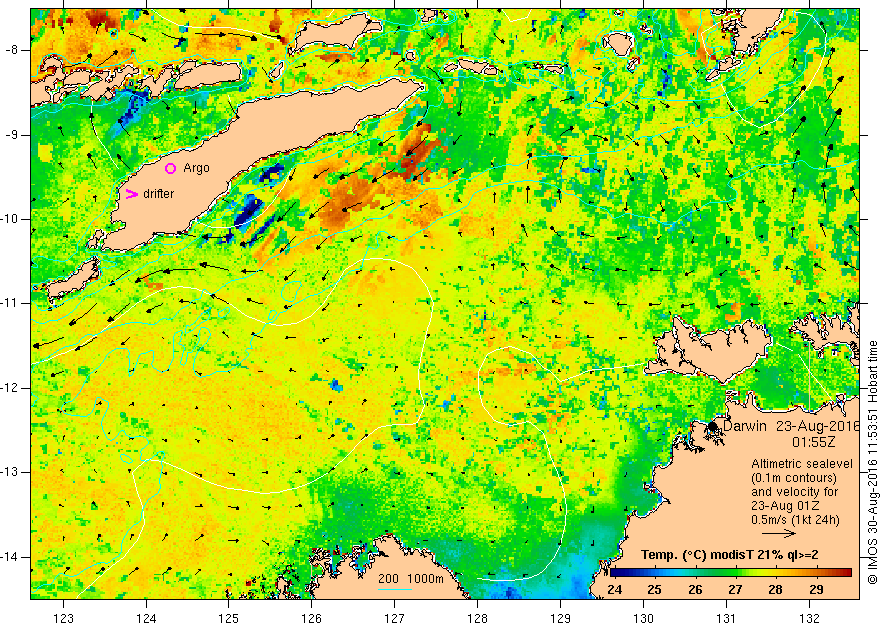Click color bar value label 24

[614, 590]
